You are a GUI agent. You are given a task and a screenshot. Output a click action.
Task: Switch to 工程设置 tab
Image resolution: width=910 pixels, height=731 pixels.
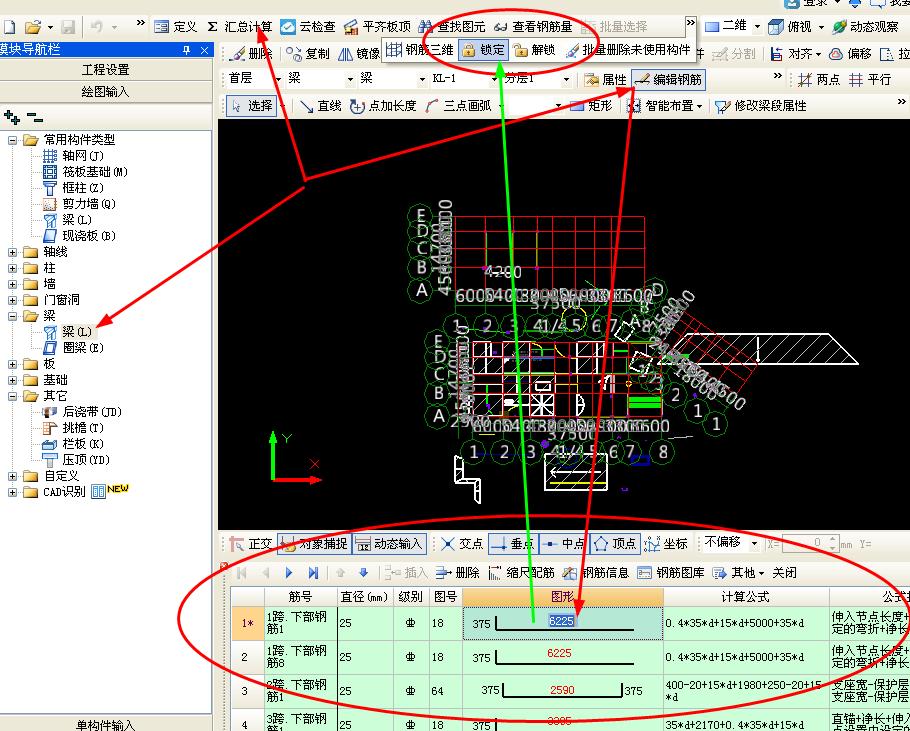coord(106,70)
